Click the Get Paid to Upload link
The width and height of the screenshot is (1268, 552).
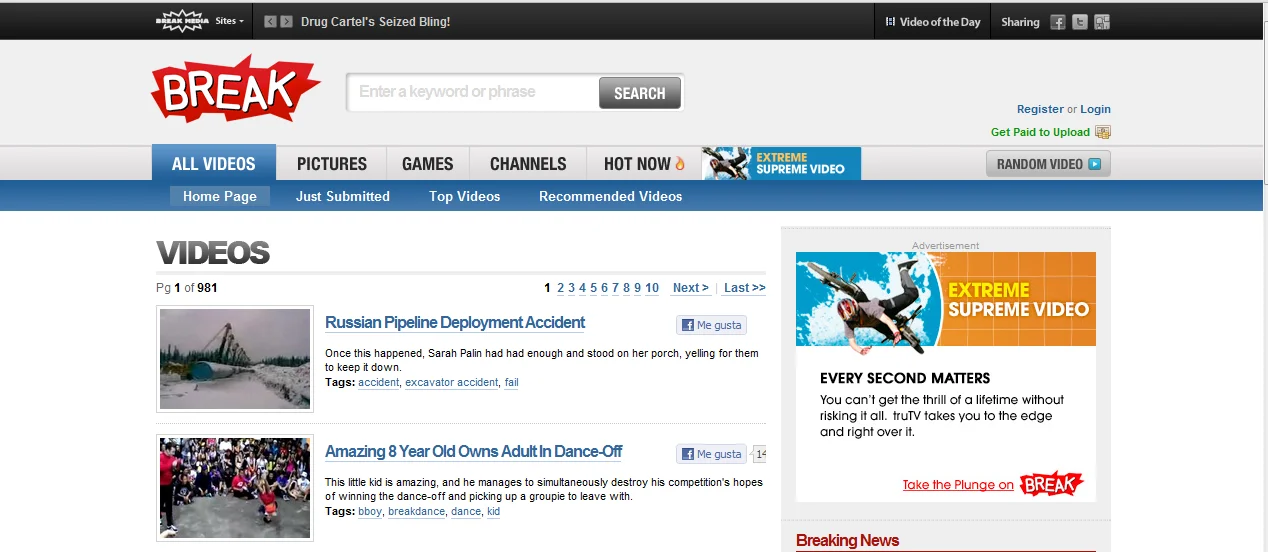click(x=1040, y=132)
